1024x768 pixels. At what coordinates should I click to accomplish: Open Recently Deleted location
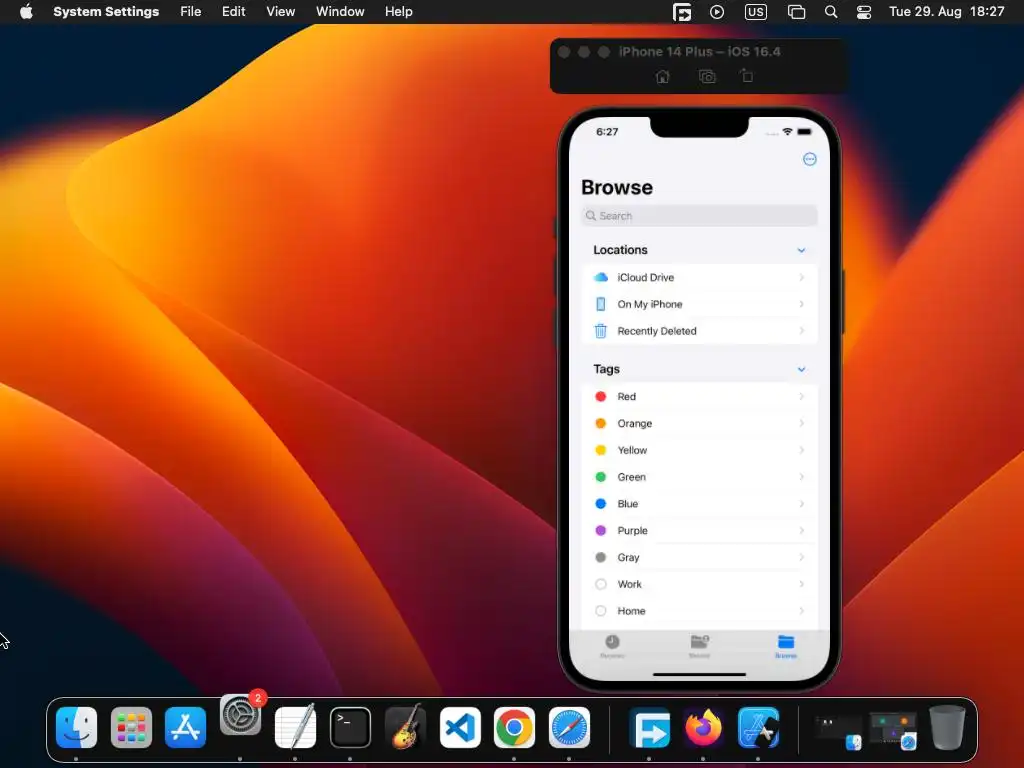click(699, 331)
